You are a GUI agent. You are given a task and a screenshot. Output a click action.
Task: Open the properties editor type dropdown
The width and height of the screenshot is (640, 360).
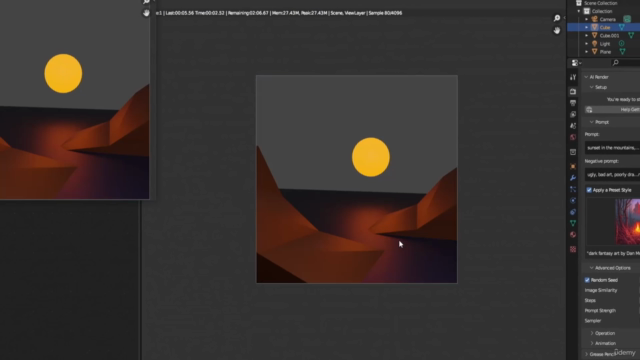(x=576, y=63)
